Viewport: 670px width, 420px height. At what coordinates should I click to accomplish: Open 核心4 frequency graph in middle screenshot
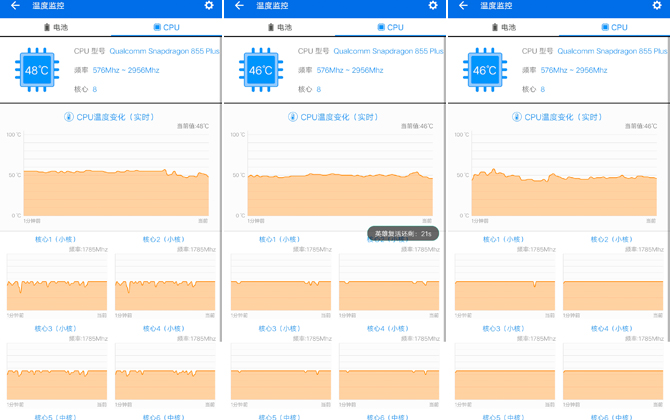pyautogui.click(x=389, y=371)
